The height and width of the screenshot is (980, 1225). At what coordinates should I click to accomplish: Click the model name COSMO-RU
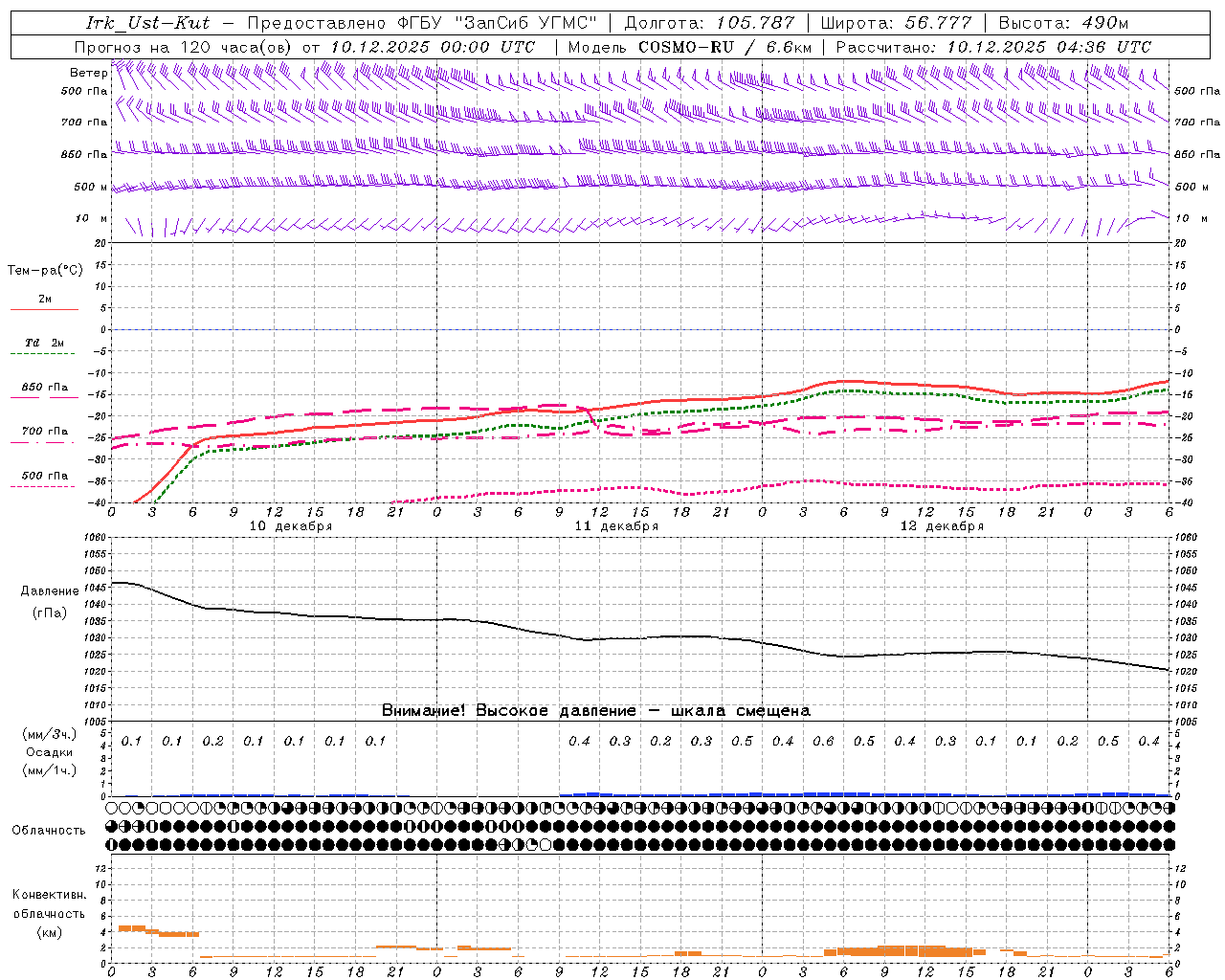[x=686, y=47]
